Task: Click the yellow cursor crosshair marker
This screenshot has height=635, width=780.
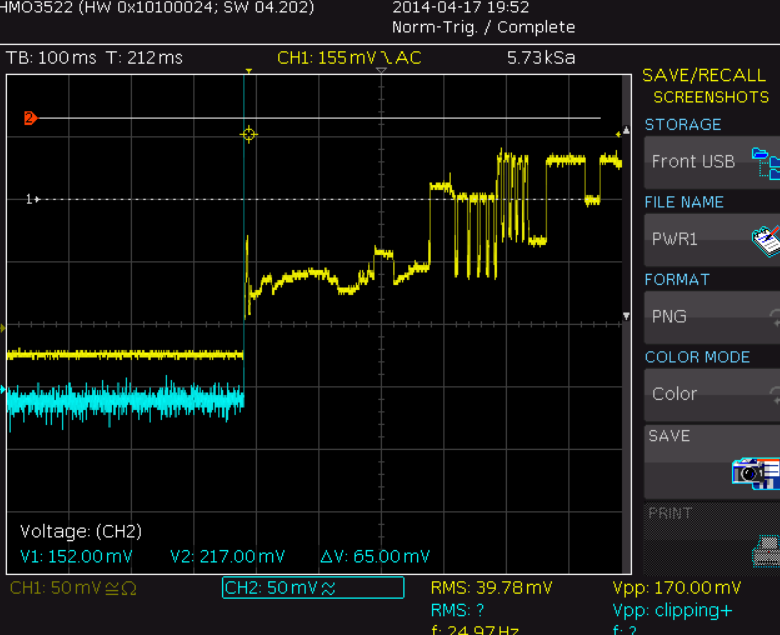Action: click(x=249, y=134)
